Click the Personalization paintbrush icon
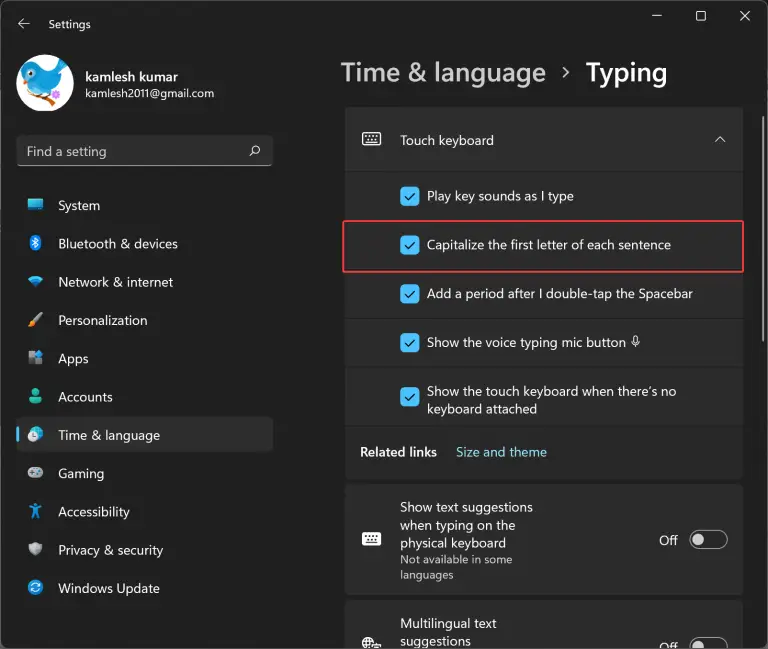The width and height of the screenshot is (768, 649). pos(35,319)
